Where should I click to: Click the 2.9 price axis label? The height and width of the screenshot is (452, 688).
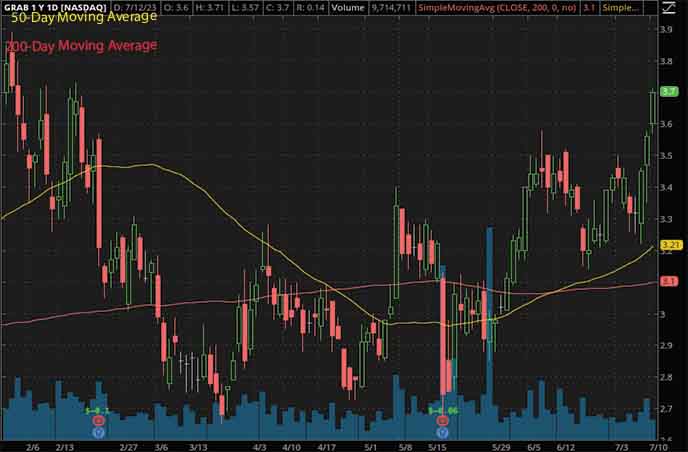click(666, 345)
